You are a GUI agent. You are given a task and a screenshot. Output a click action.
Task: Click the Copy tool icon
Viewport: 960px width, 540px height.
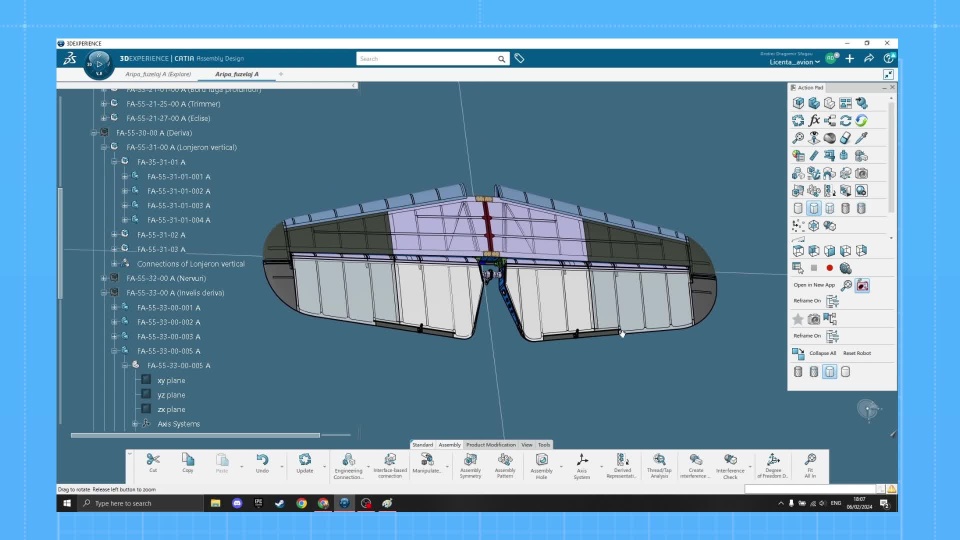tap(188, 460)
